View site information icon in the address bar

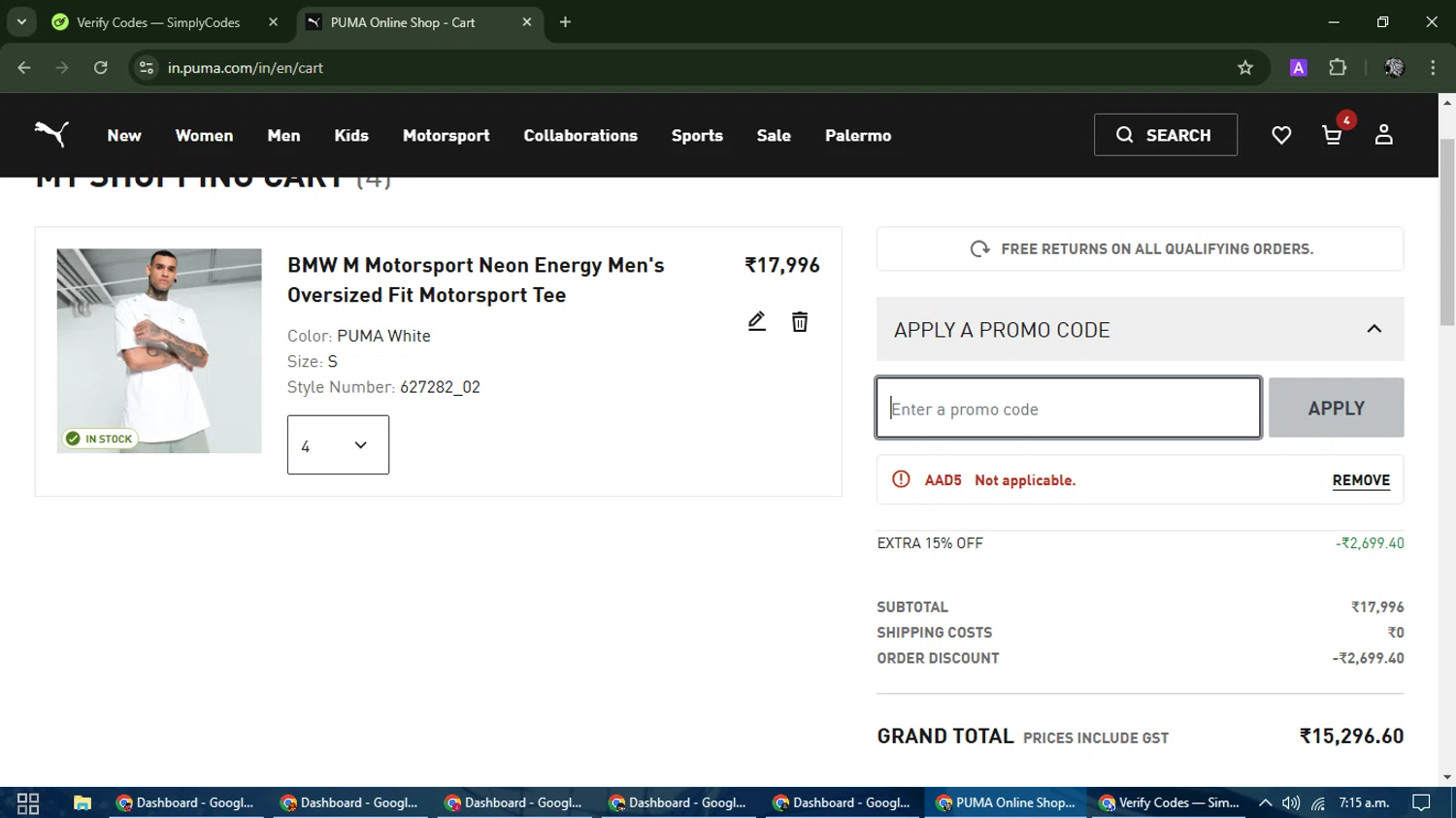click(147, 68)
